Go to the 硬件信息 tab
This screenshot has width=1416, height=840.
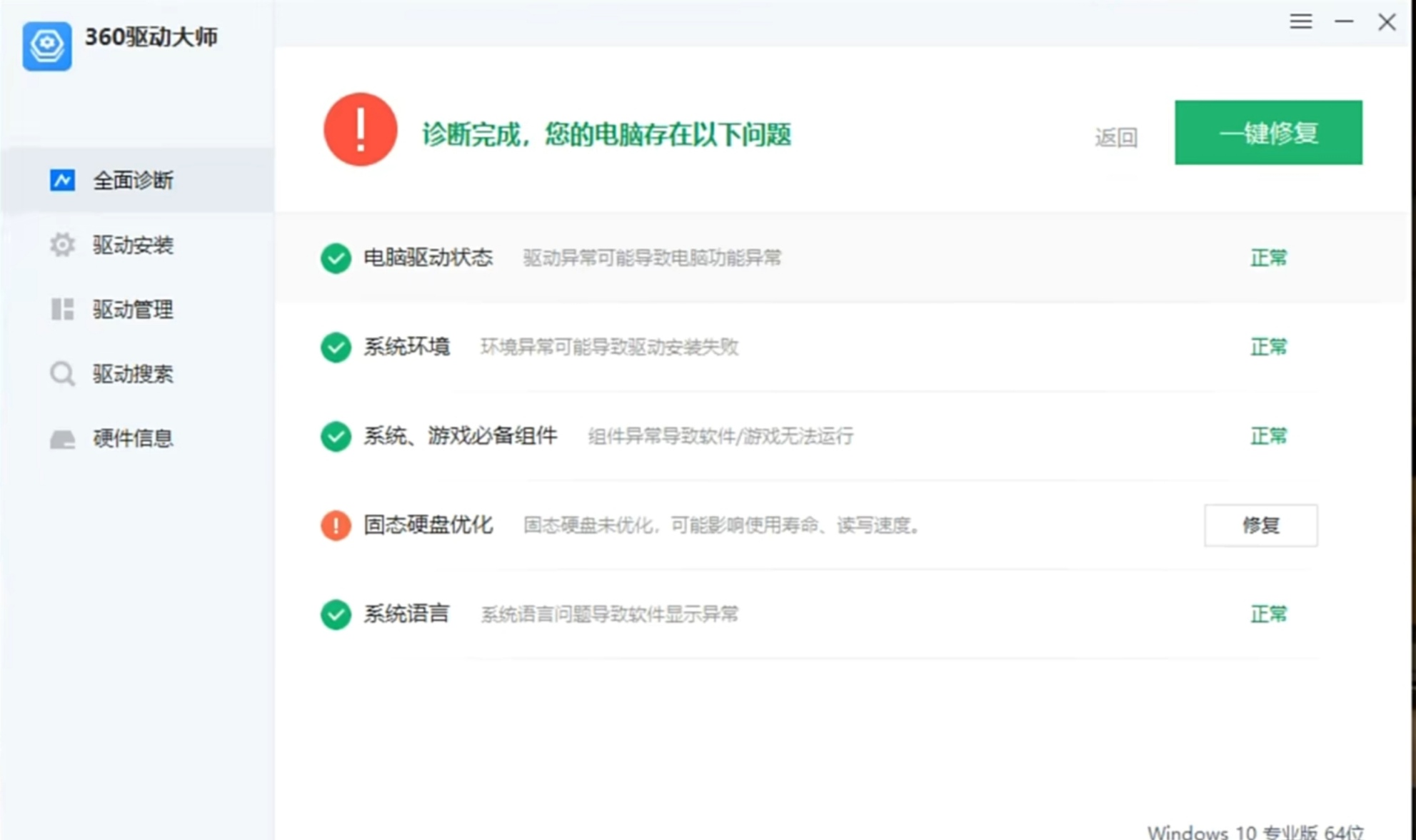tap(133, 438)
